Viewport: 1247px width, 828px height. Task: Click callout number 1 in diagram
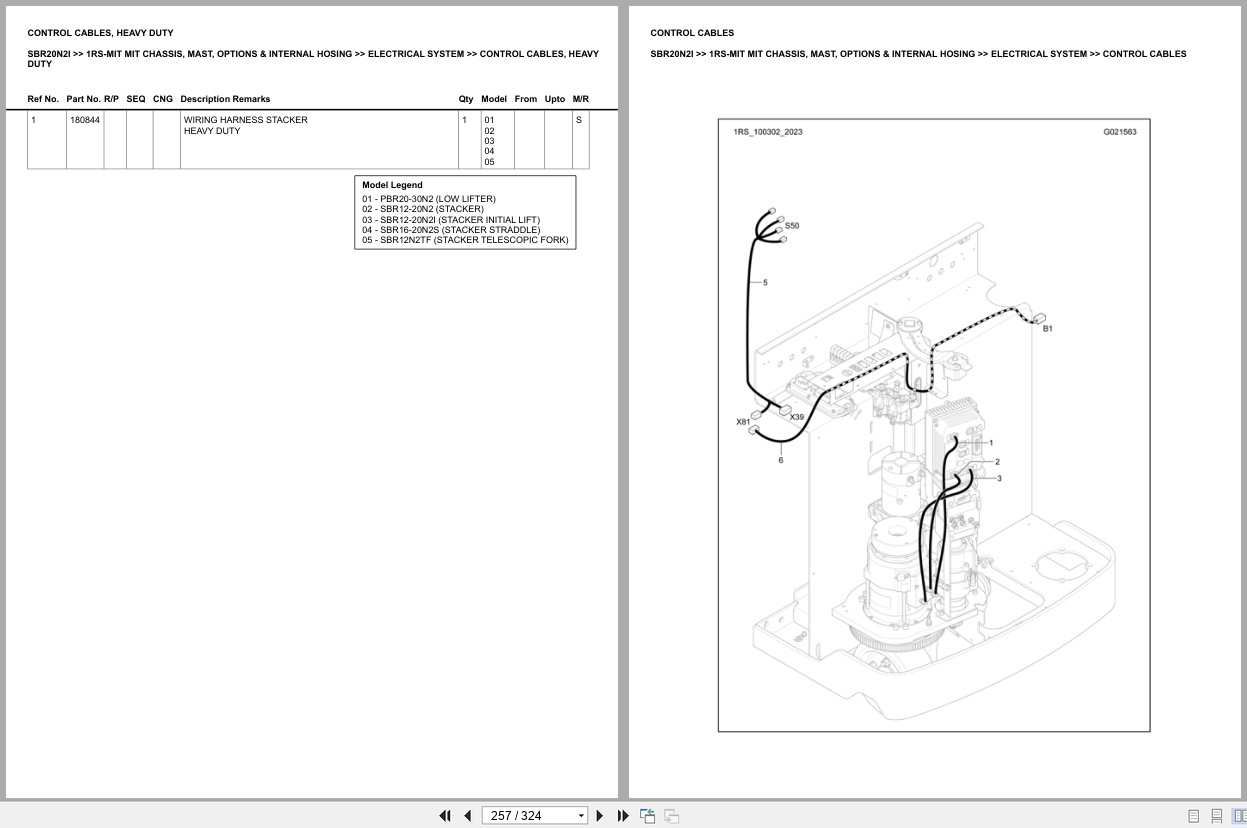(991, 442)
